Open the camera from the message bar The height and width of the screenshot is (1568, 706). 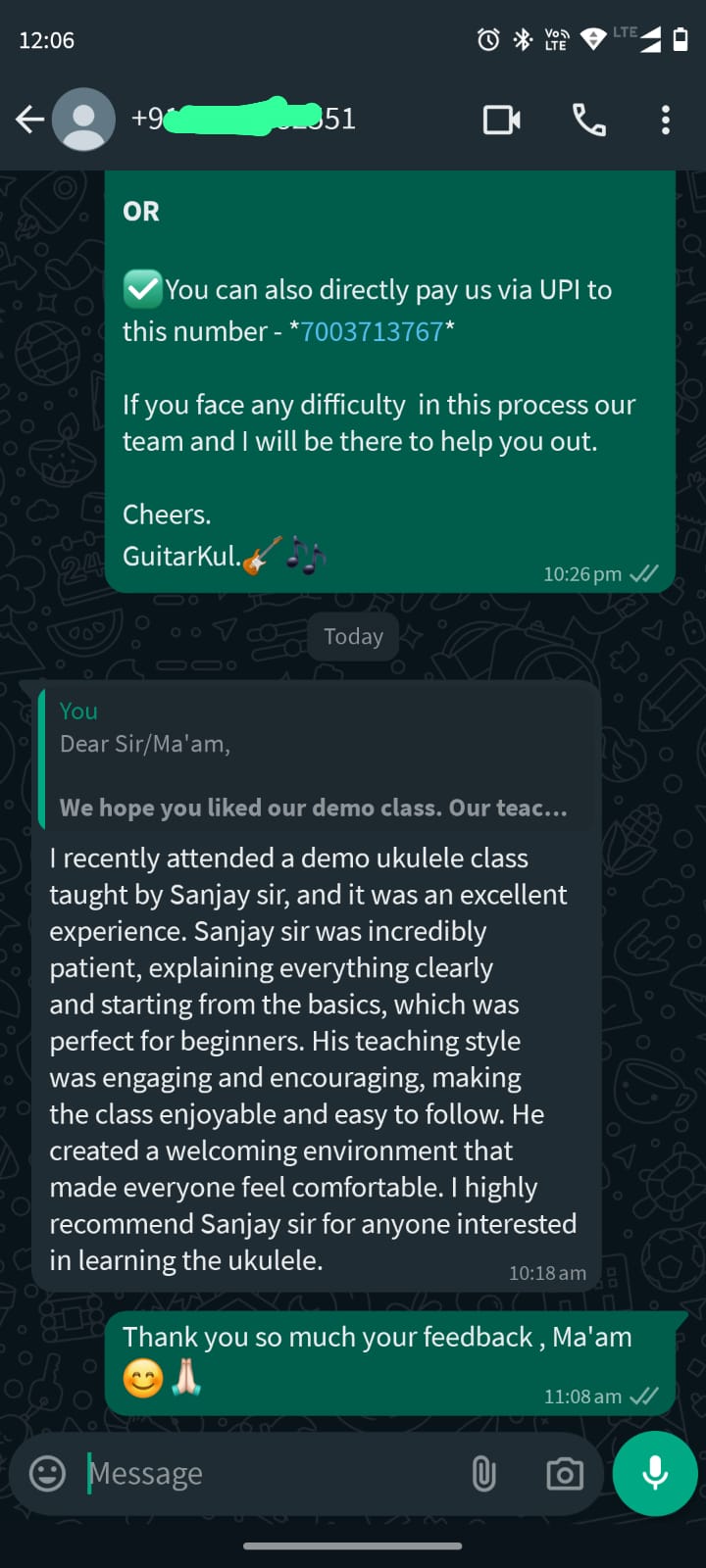[565, 1473]
